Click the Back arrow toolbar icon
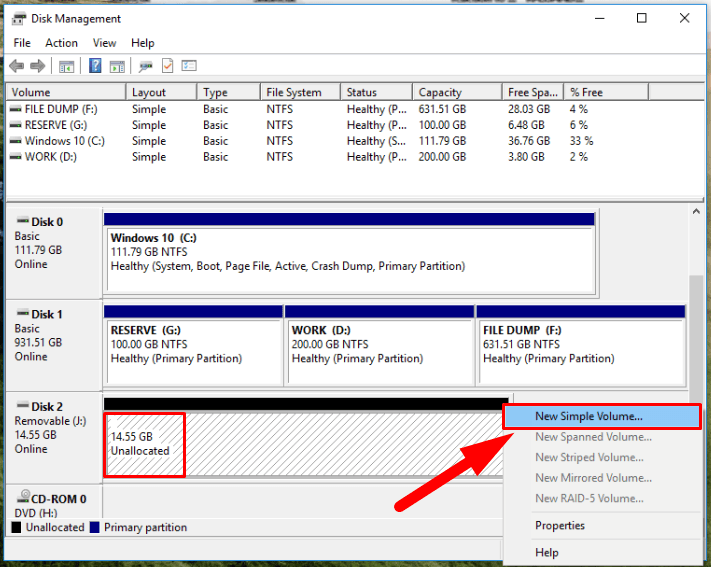 (17, 66)
